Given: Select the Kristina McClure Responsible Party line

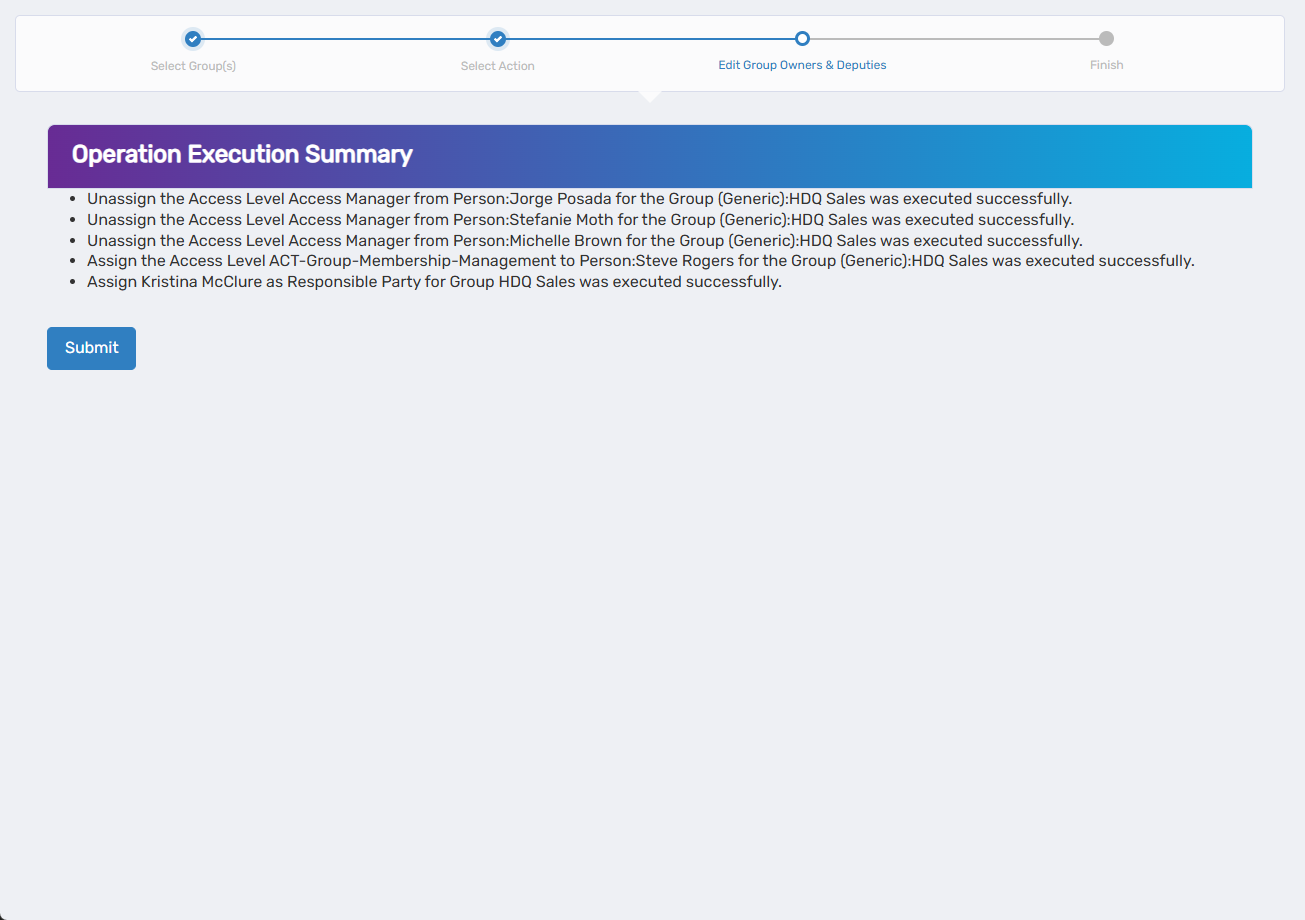Looking at the screenshot, I should 434,282.
